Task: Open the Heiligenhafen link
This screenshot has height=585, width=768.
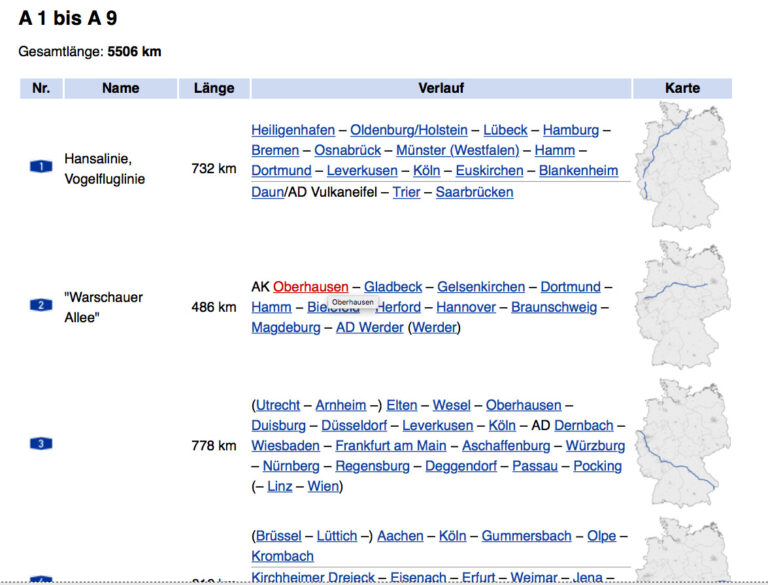Action: [x=292, y=130]
